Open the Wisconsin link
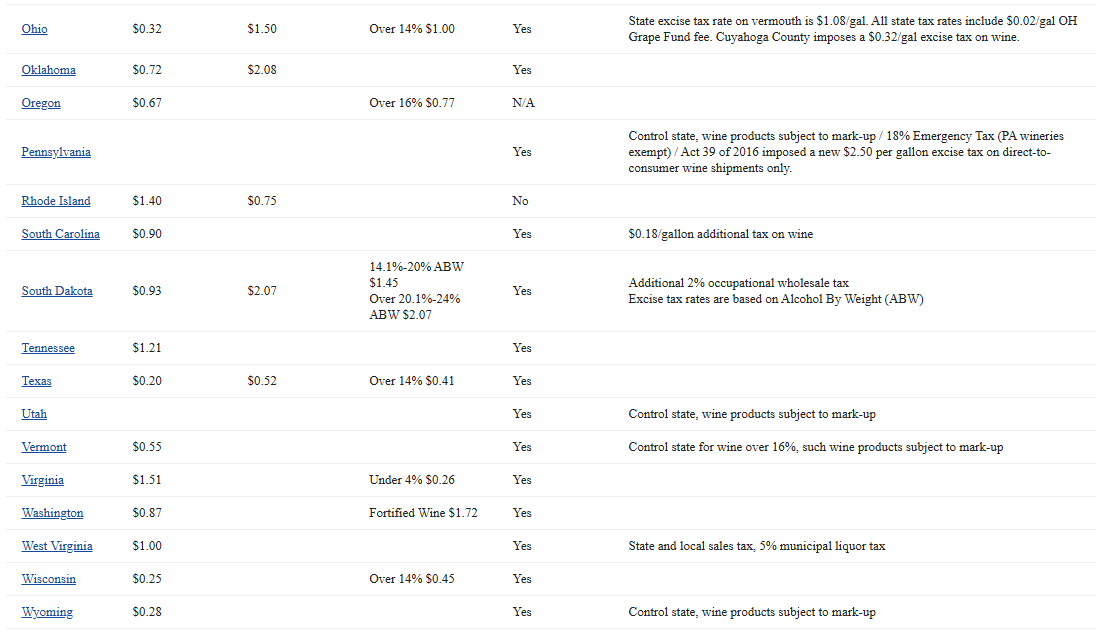Image resolution: width=1097 pixels, height=633 pixels. tap(48, 579)
